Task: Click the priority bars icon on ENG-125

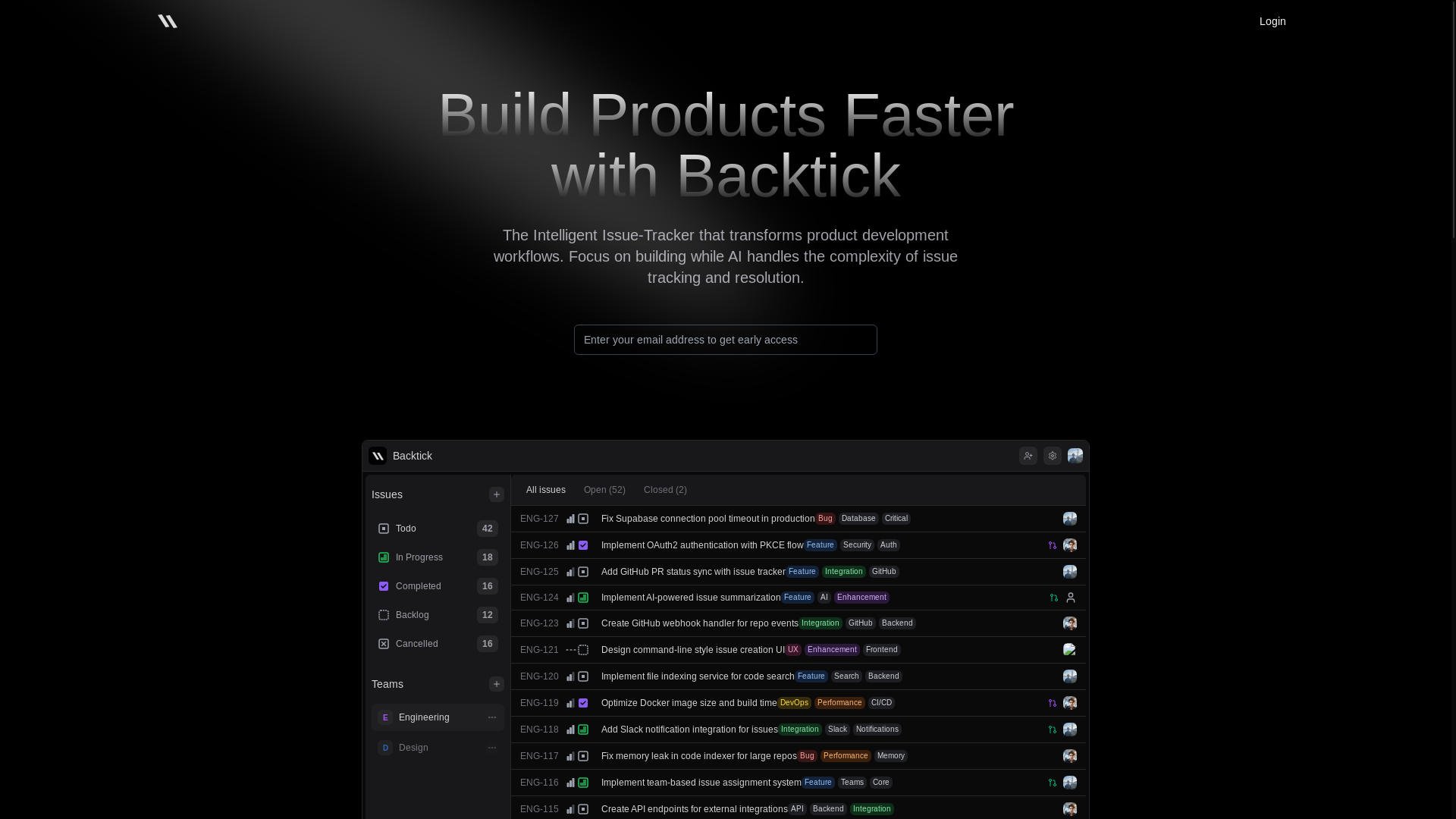Action: tap(570, 572)
